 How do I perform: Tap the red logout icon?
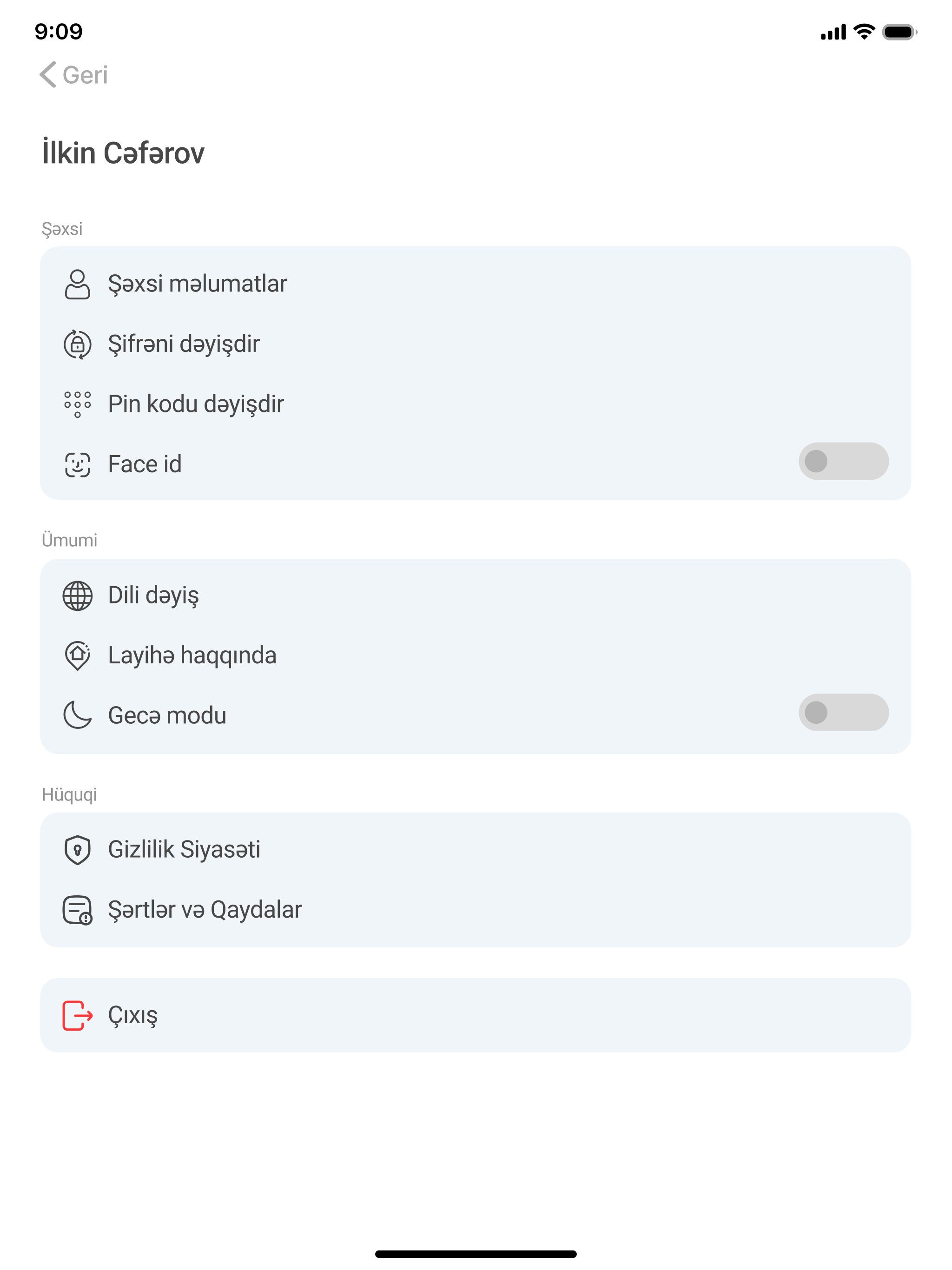point(78,1016)
